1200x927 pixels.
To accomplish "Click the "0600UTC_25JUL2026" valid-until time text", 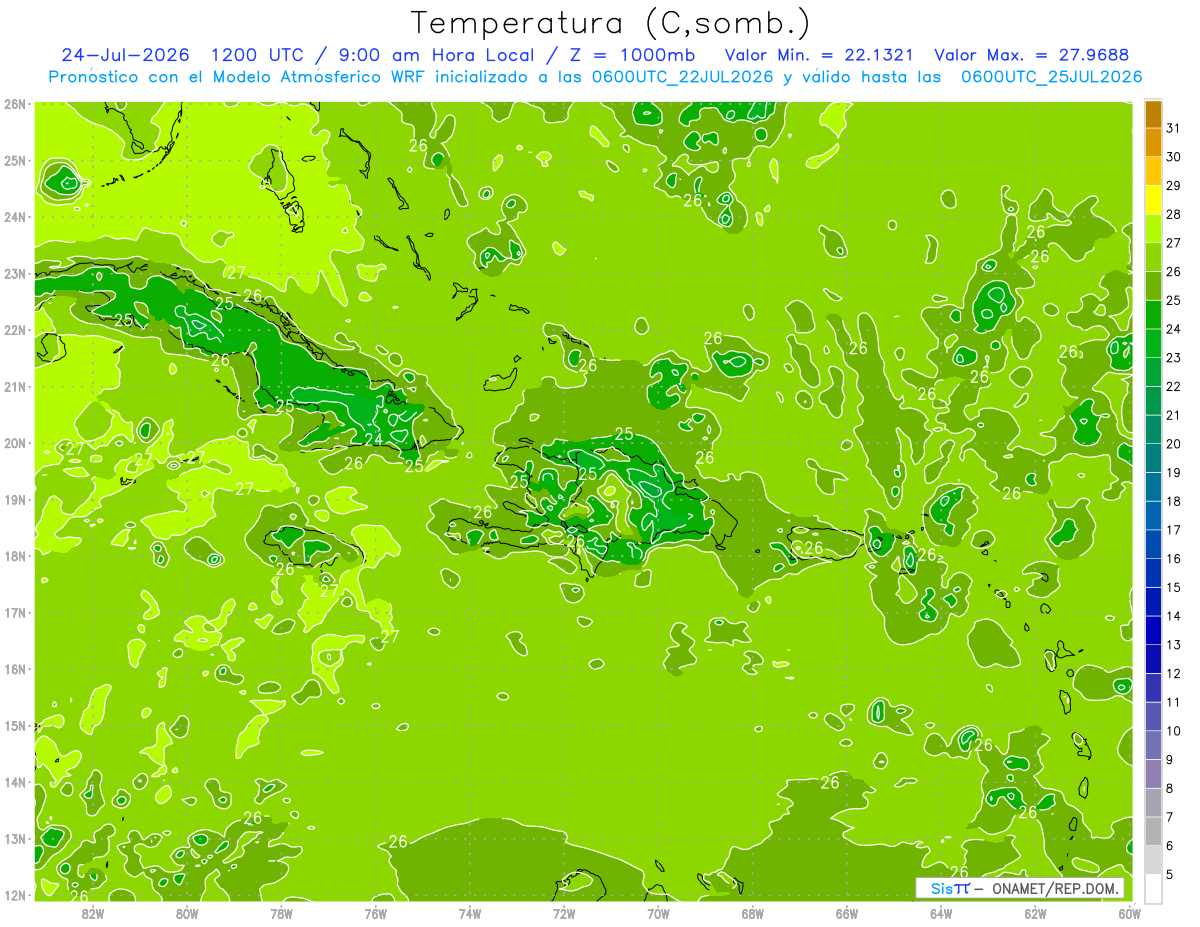I will coord(1051,77).
